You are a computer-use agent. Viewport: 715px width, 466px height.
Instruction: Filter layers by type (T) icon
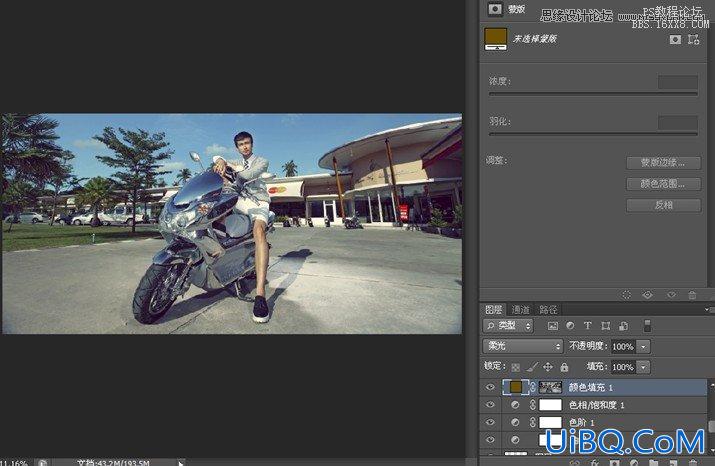tap(587, 326)
